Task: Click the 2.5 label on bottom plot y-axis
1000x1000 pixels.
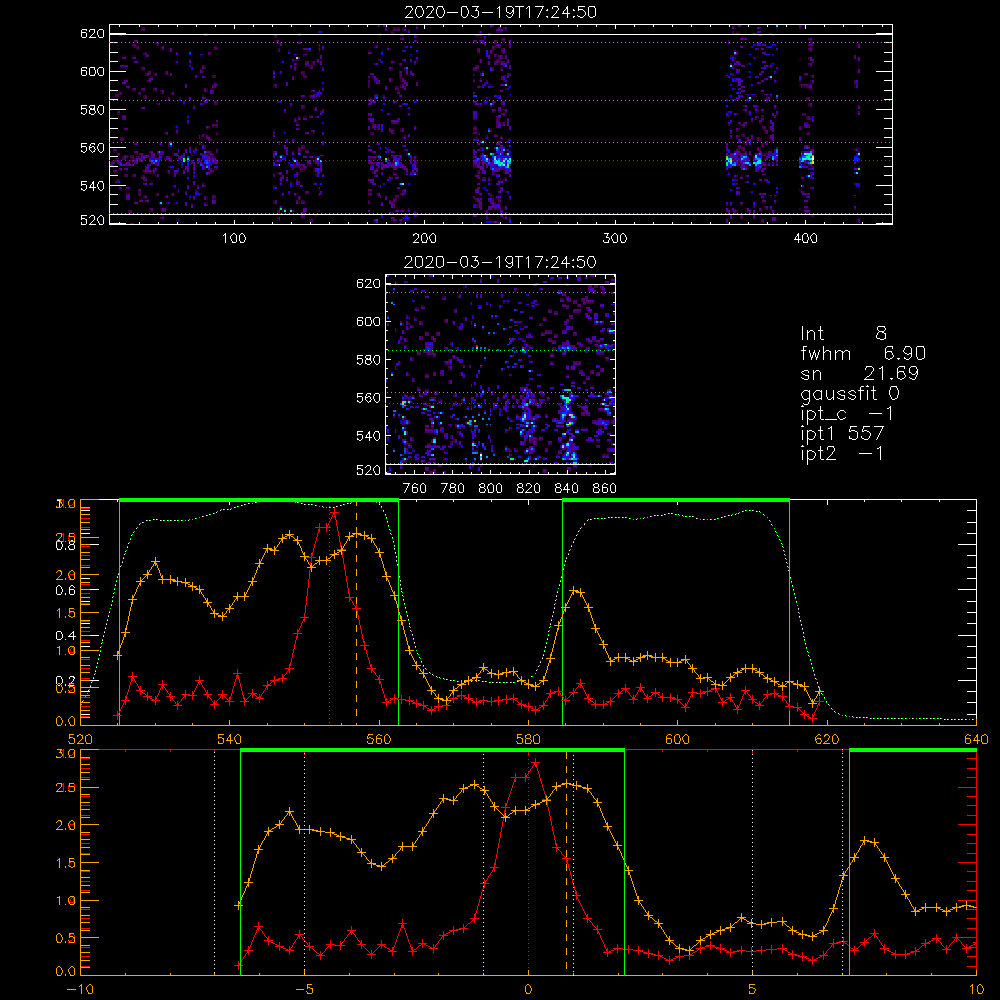Action: (x=66, y=788)
